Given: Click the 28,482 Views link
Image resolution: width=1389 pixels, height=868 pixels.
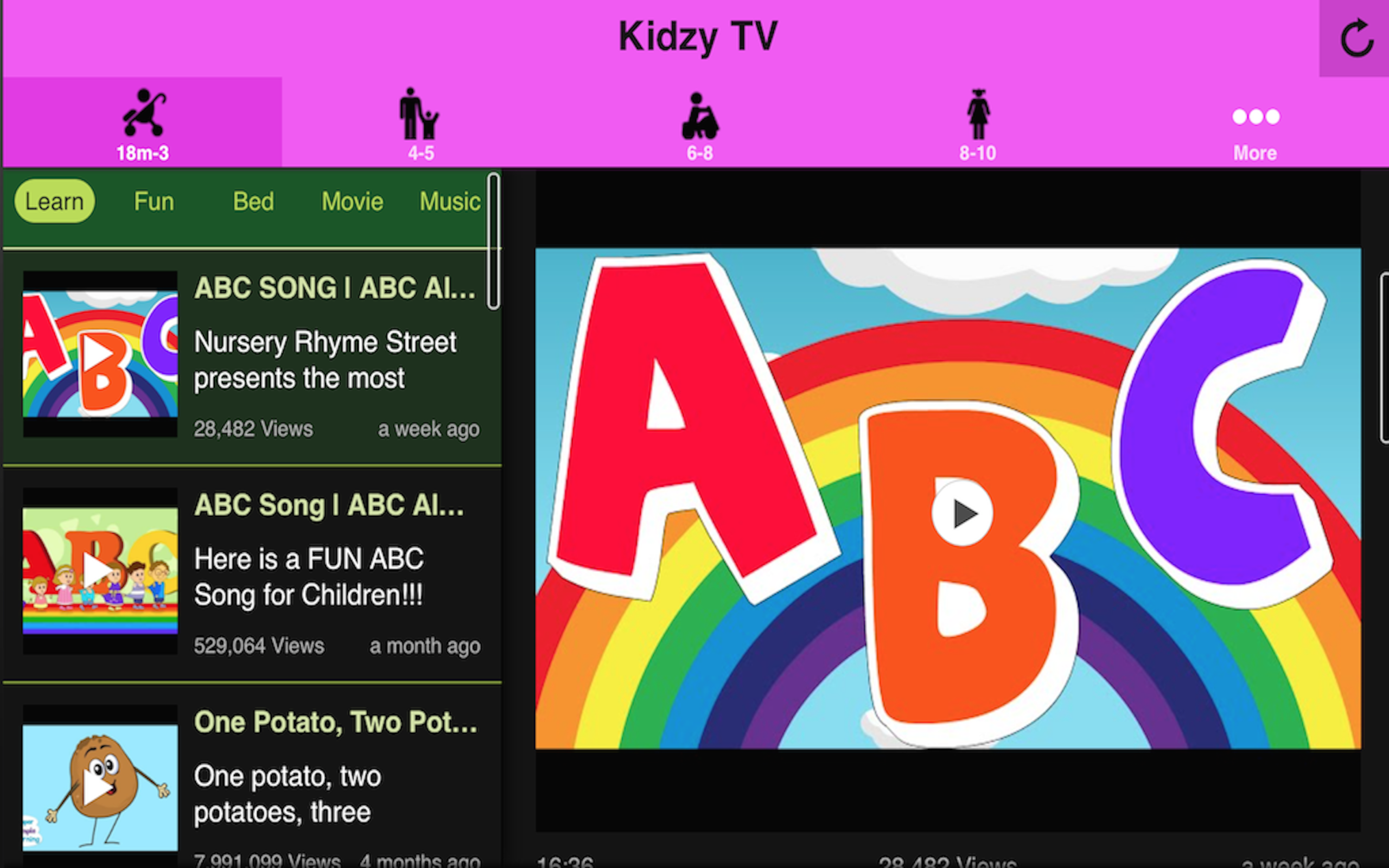Looking at the screenshot, I should [254, 428].
